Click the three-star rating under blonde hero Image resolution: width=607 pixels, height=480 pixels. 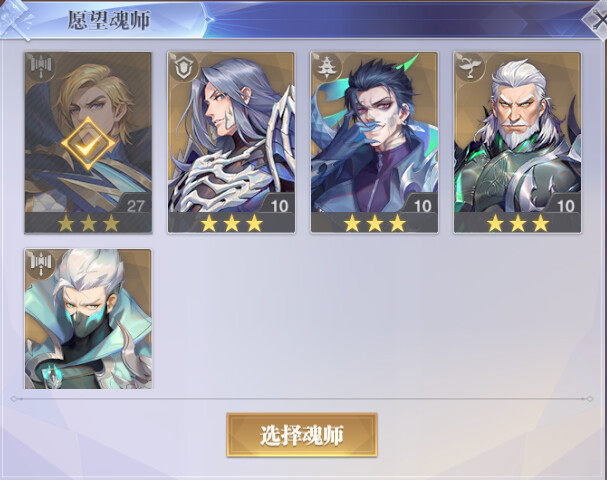pos(88,223)
